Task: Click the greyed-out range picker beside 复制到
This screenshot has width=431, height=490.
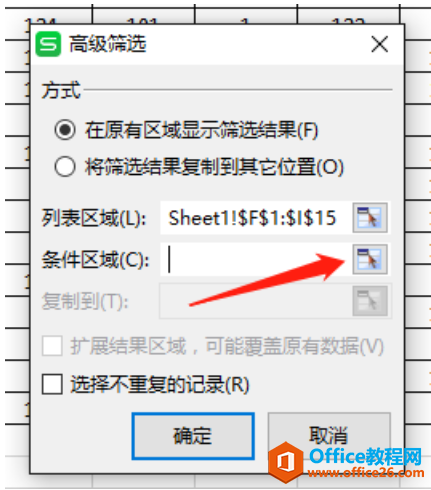Action: 370,301
